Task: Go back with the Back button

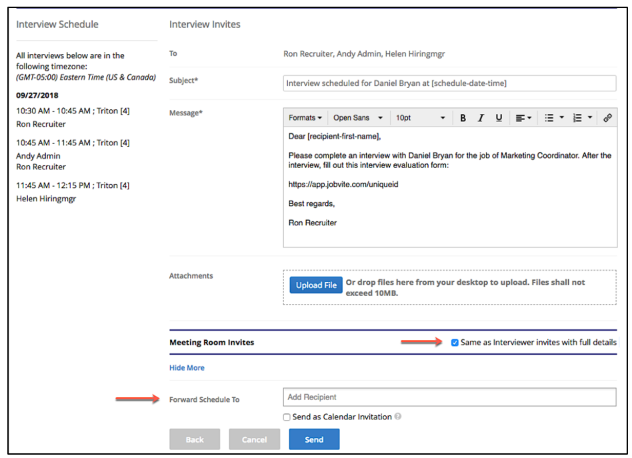Action: [x=195, y=439]
